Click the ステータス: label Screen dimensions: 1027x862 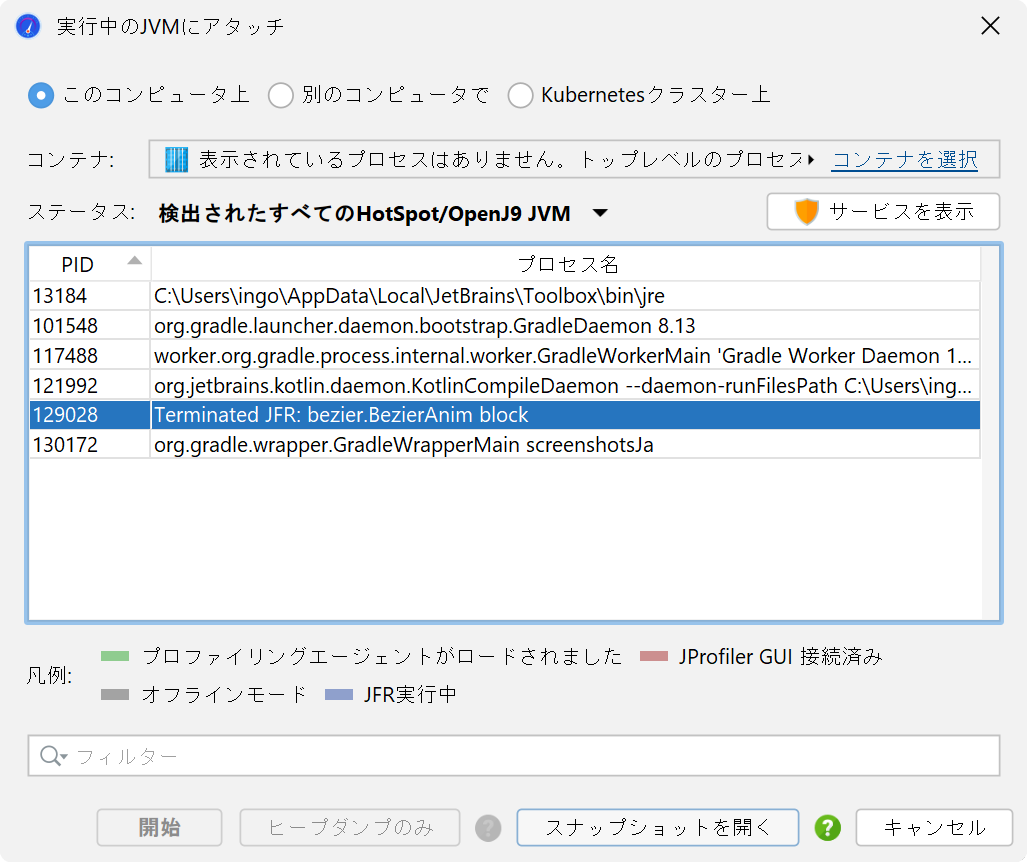click(x=81, y=212)
